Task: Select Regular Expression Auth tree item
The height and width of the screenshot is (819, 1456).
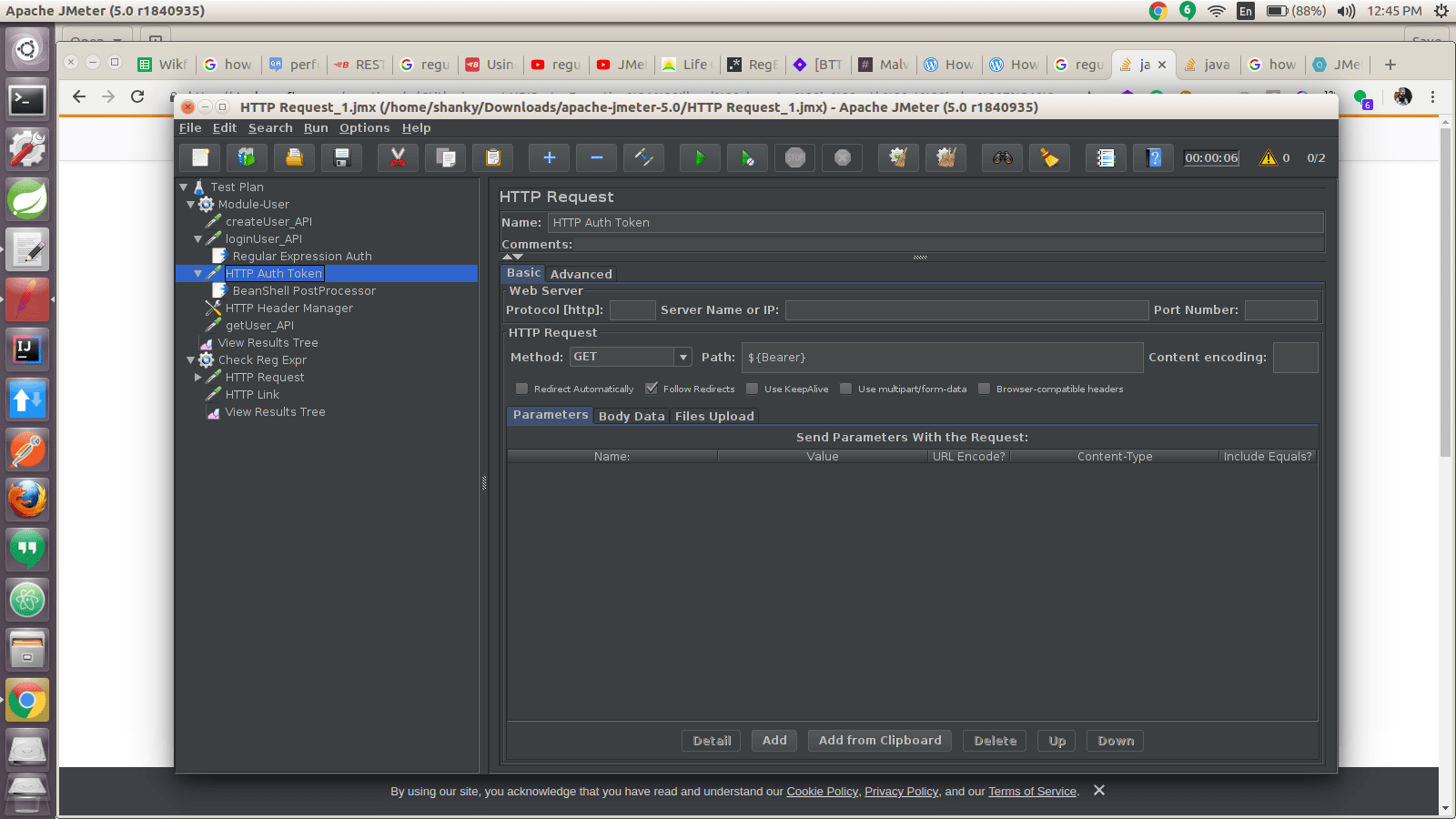Action: [302, 257]
